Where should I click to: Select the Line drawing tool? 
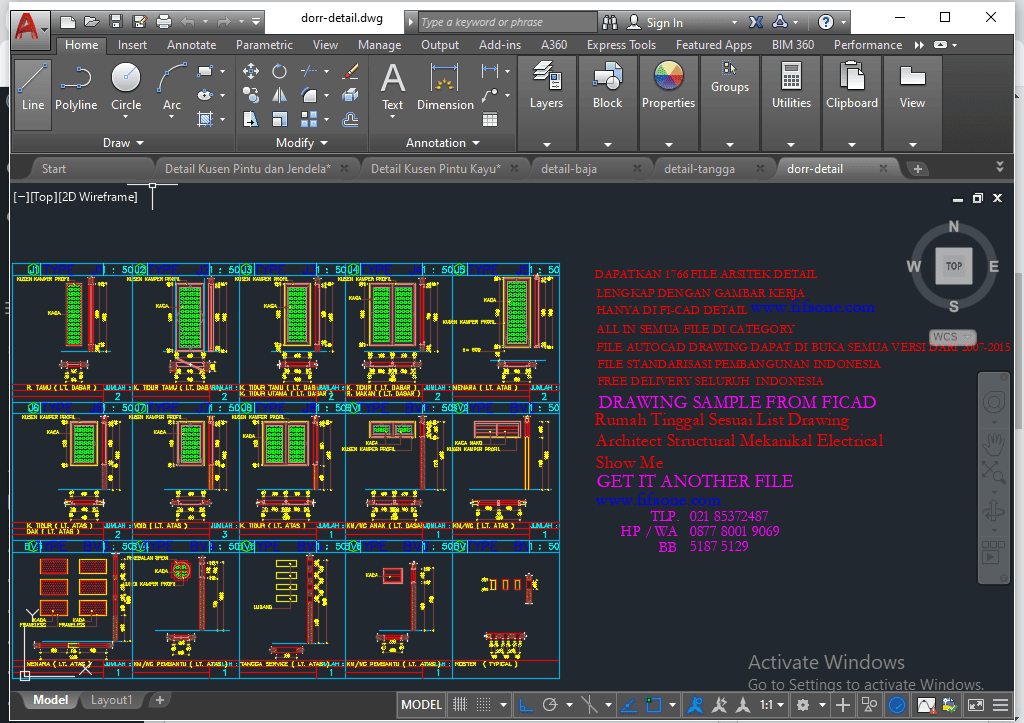[x=33, y=86]
